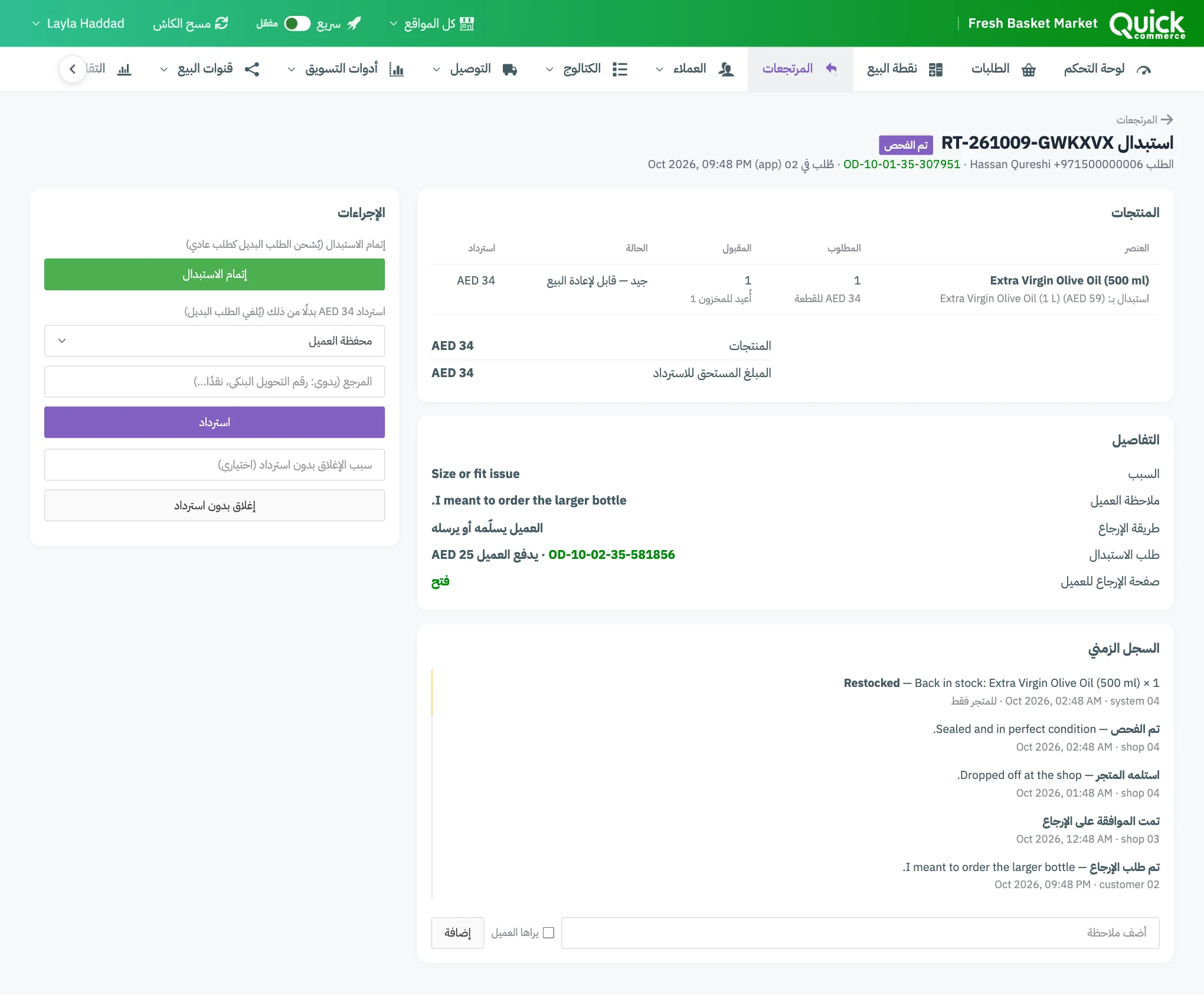The height and width of the screenshot is (995, 1204).
Task: Click the returns reply-arrow icon
Action: [x=831, y=68]
